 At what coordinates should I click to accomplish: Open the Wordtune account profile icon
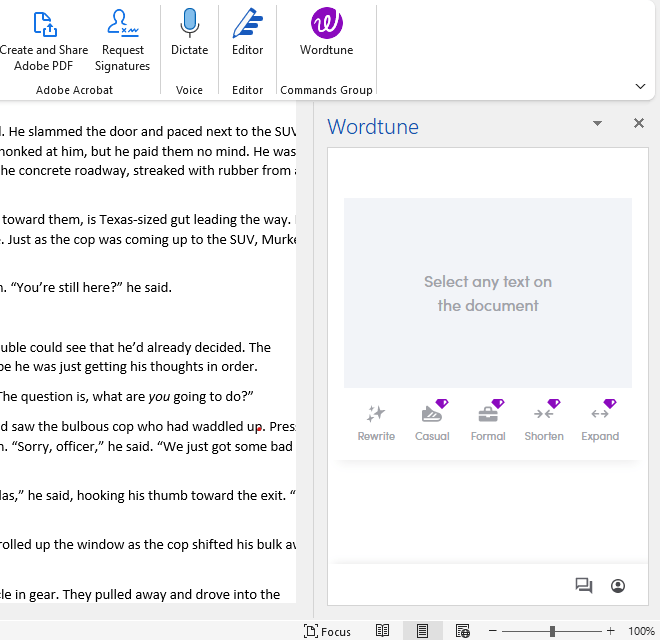click(x=618, y=586)
